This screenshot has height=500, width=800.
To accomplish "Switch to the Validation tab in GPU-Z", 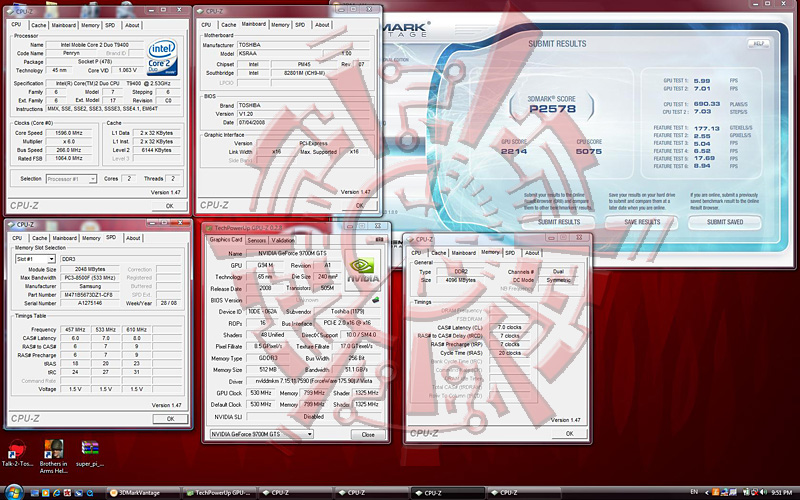I will coord(283,240).
